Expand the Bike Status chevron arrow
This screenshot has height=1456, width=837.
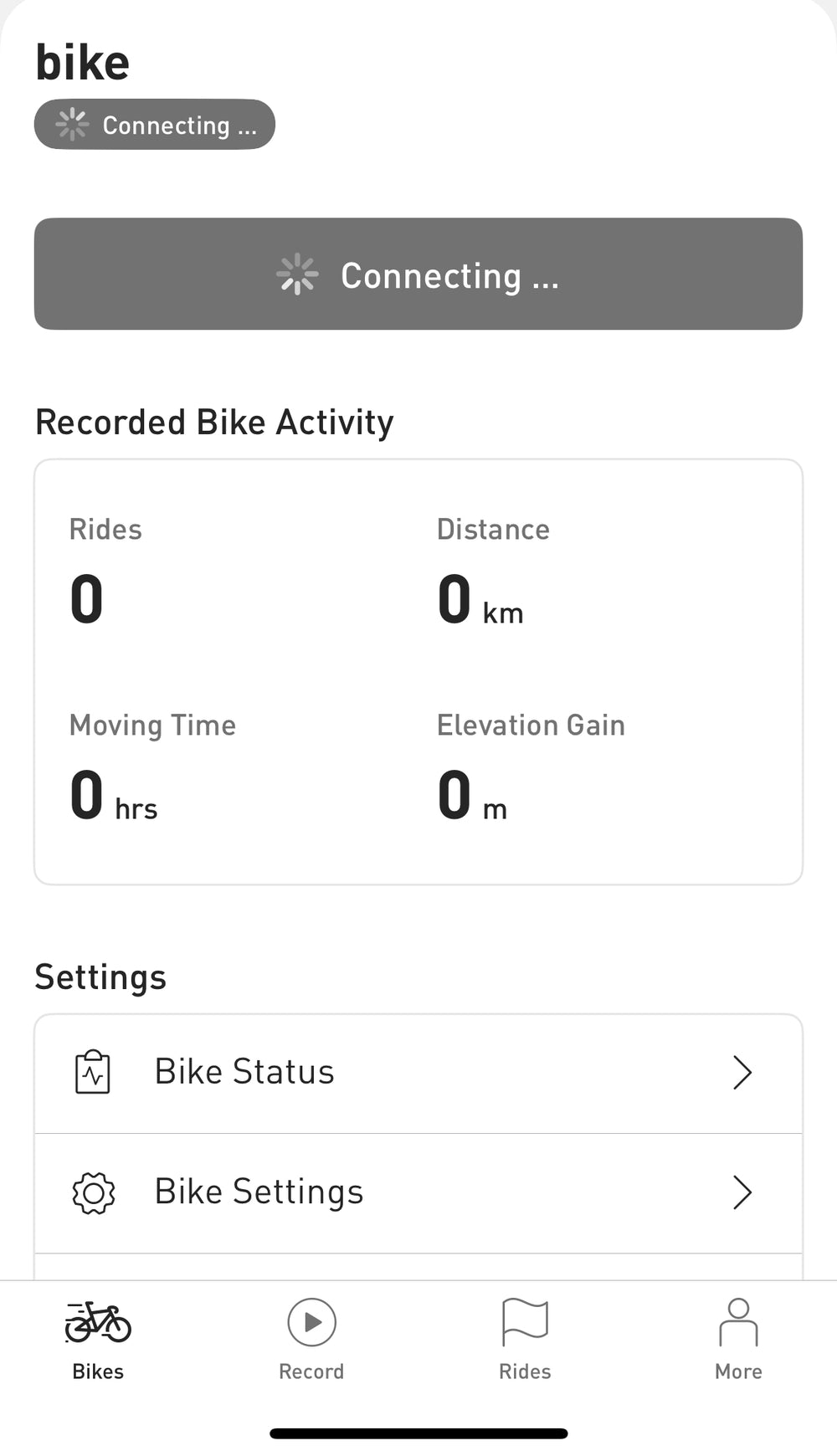click(742, 1072)
